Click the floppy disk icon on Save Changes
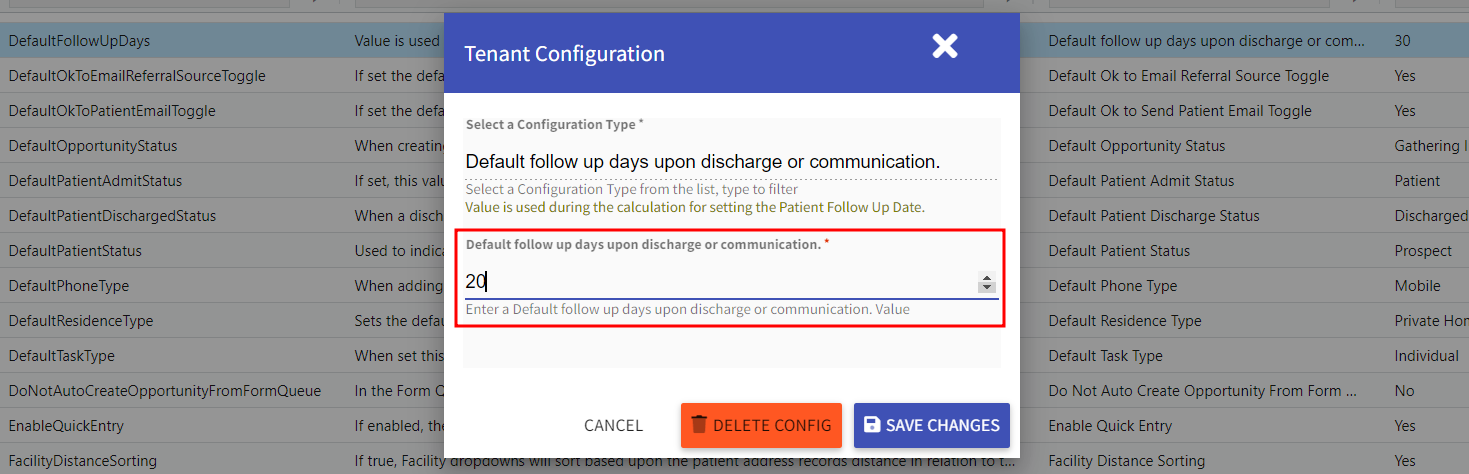Viewport: 1469px width, 474px height. pos(872,425)
